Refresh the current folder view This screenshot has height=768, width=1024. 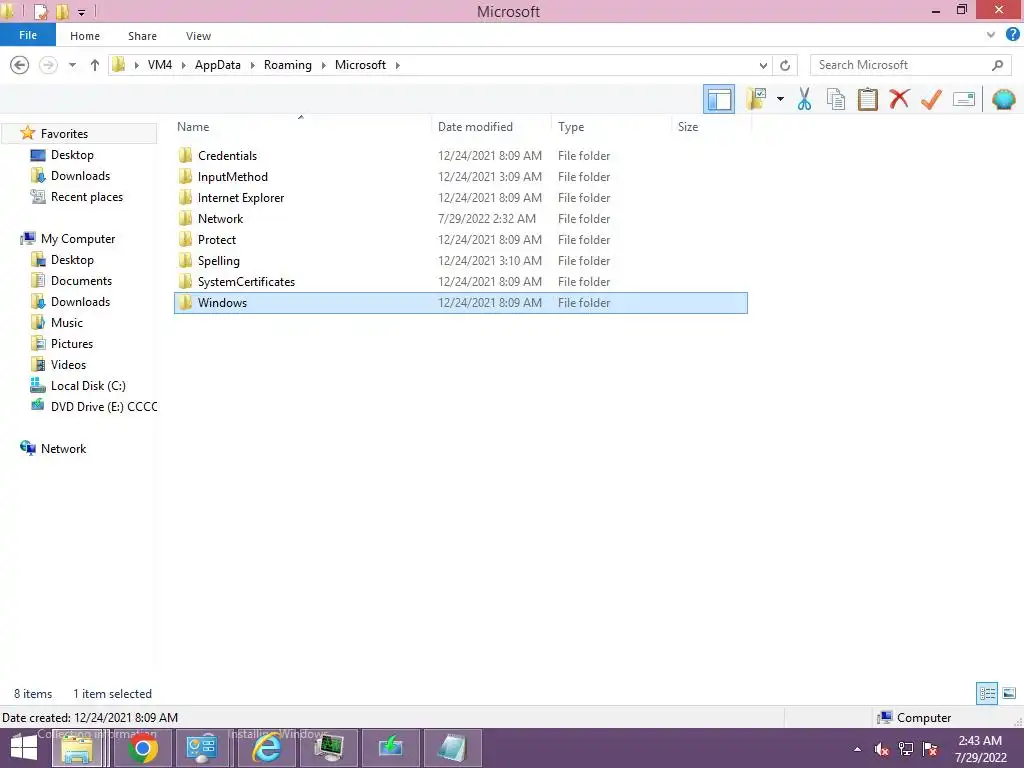coord(785,65)
